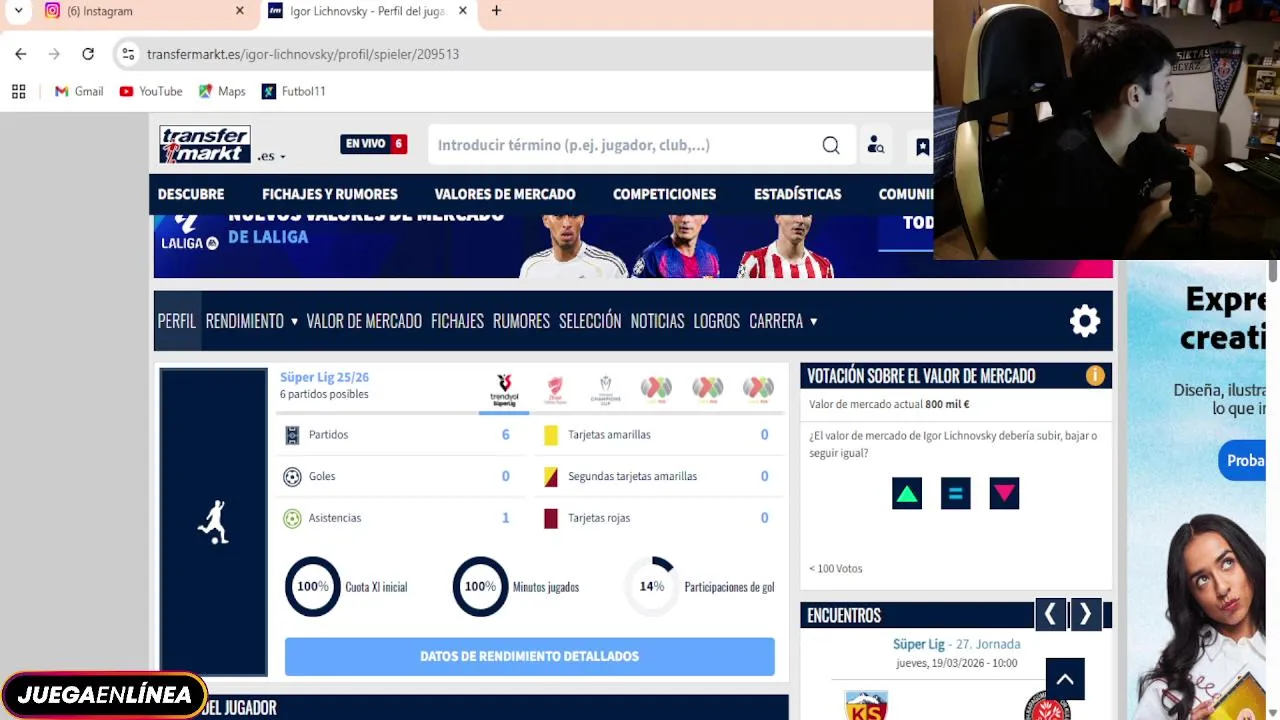Open the Selección tab
1280x720 pixels.
tap(590, 321)
